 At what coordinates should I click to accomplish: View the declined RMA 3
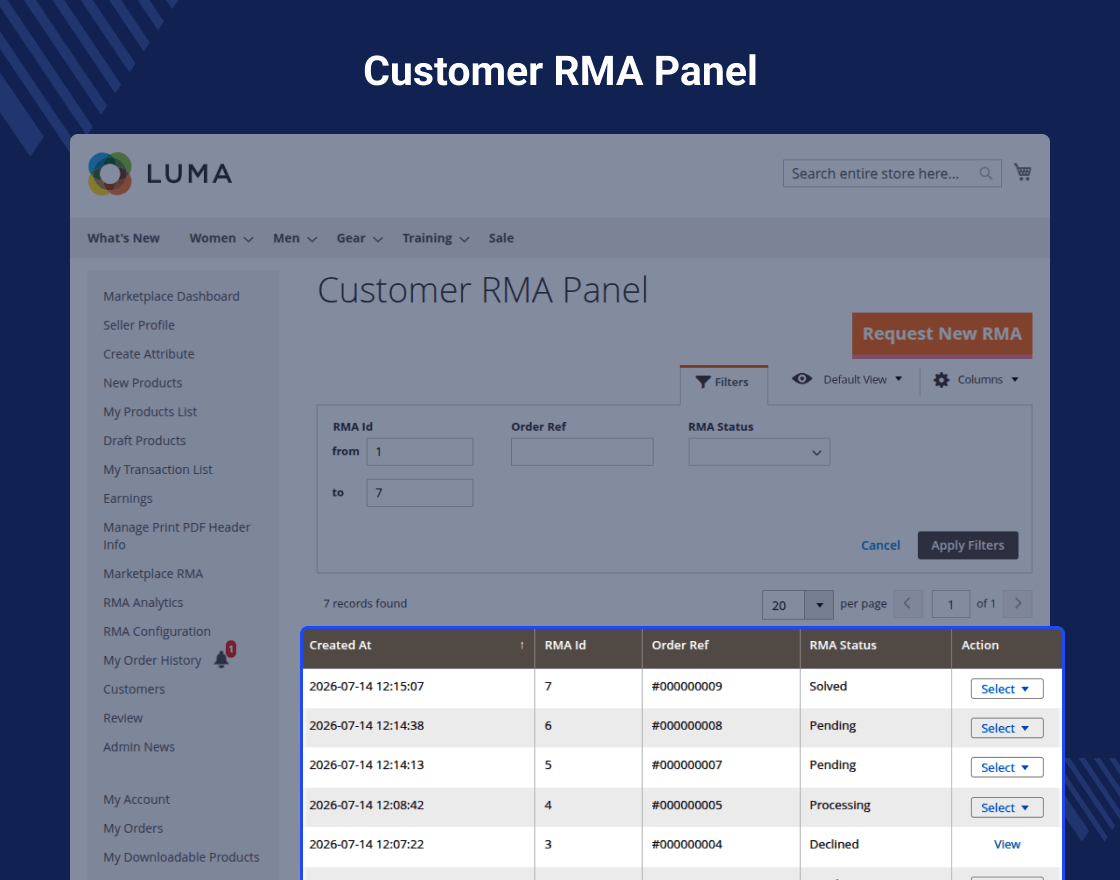[1006, 844]
